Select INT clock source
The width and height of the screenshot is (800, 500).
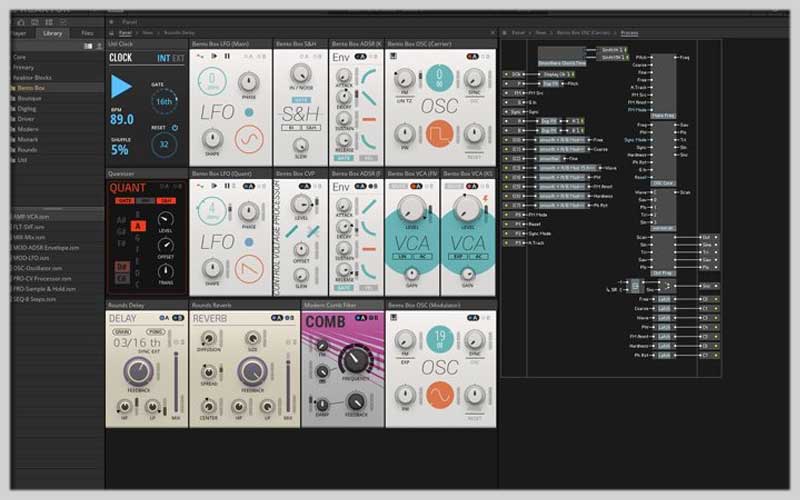coord(163,58)
